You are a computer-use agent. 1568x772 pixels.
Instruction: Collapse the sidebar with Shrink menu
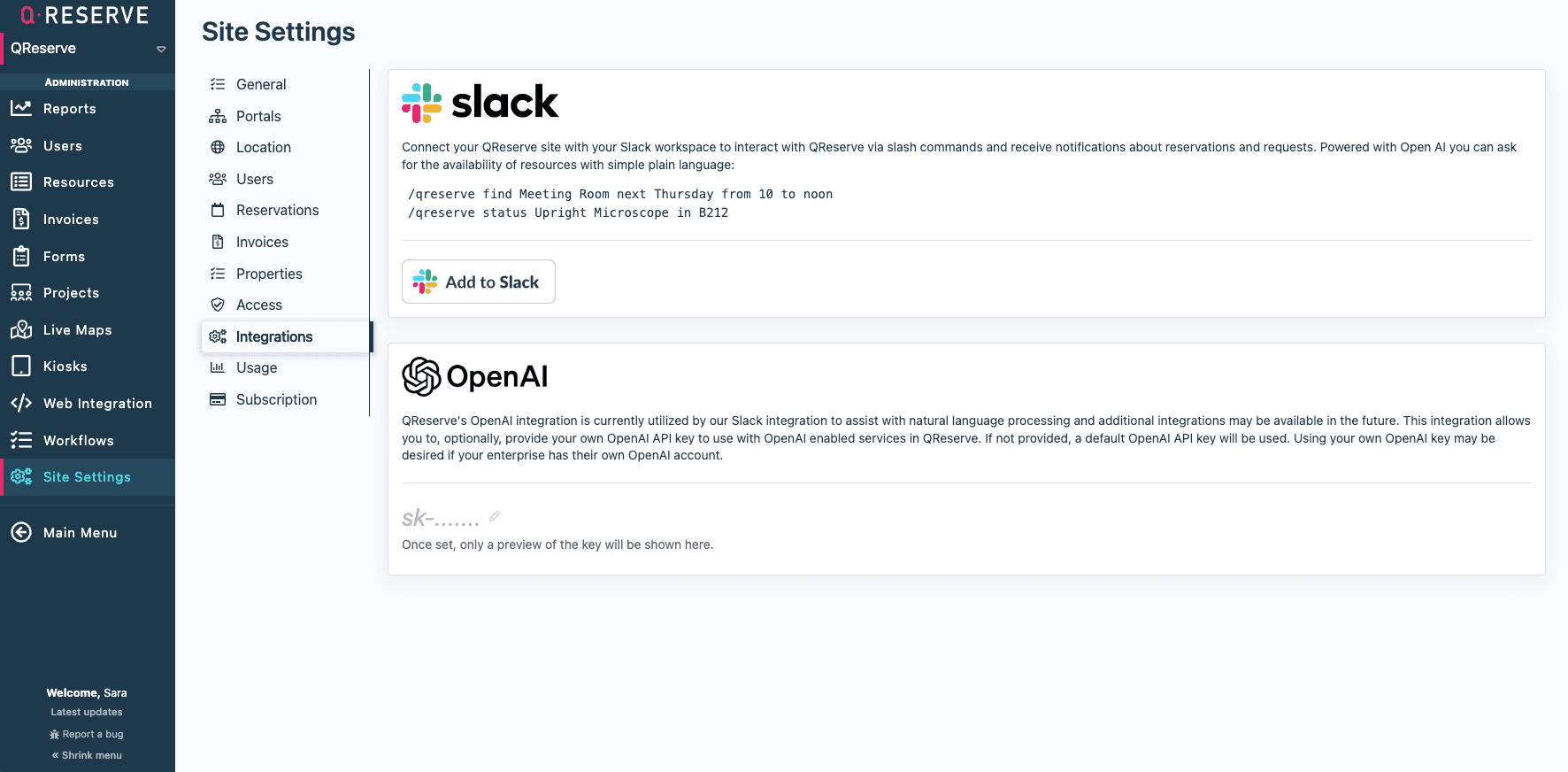pos(86,755)
